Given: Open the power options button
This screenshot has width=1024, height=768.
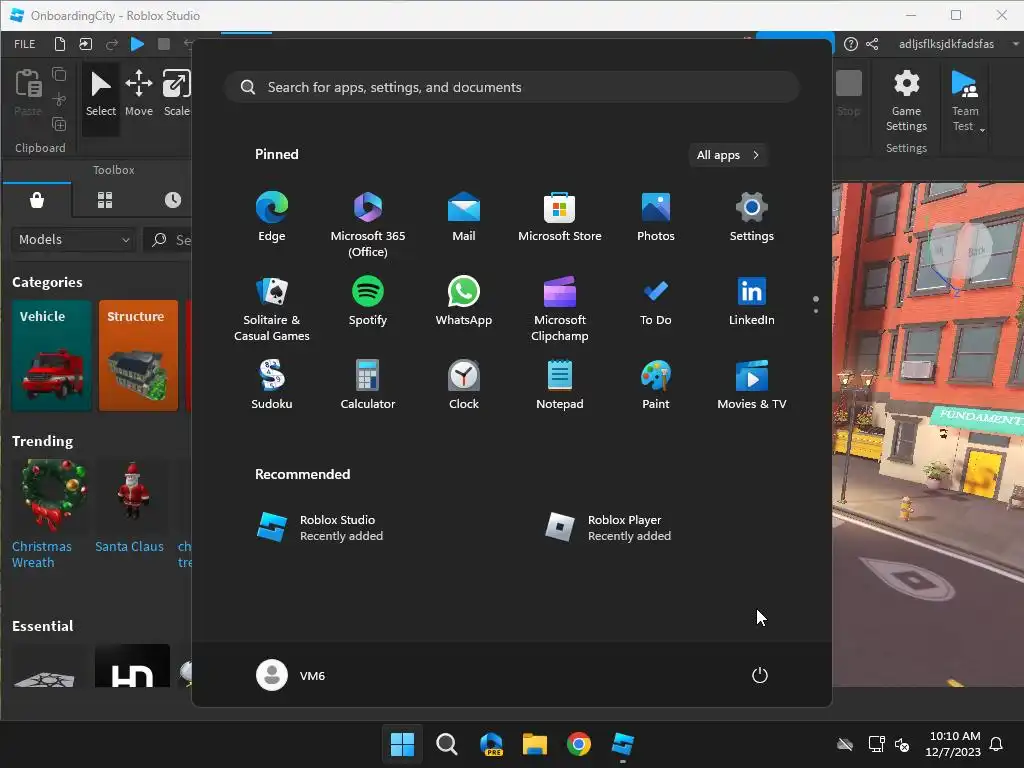Looking at the screenshot, I should point(760,675).
